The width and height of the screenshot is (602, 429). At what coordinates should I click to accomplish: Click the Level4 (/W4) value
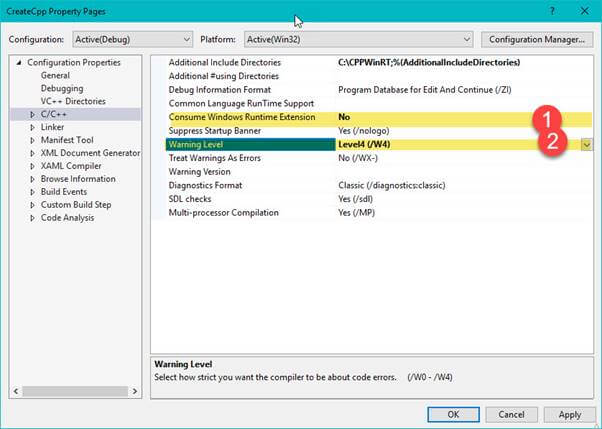[364, 145]
